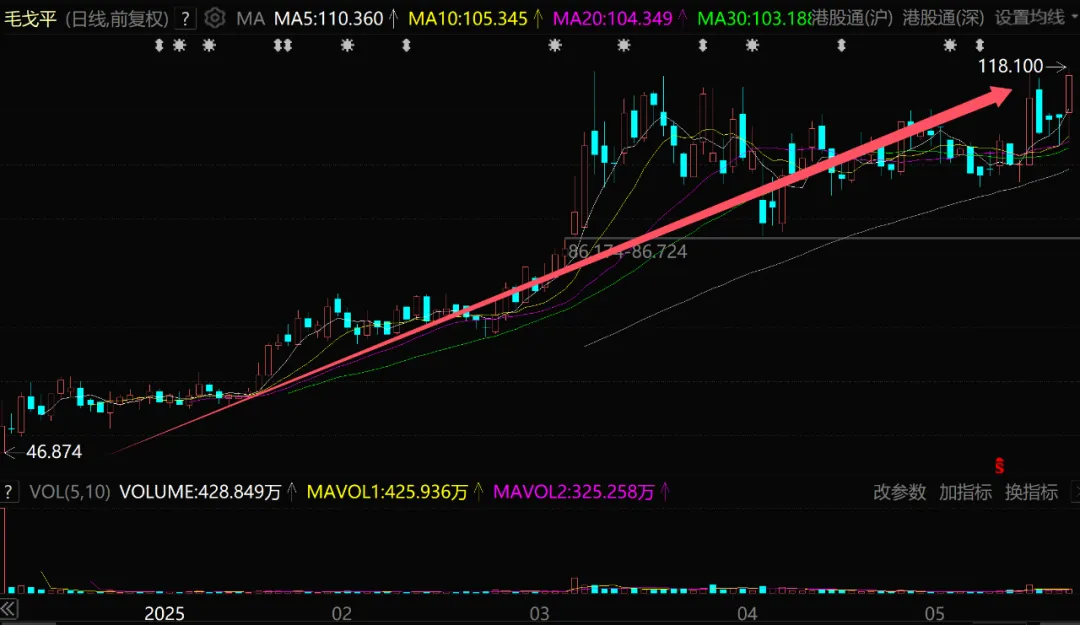The image size is (1080, 625).
Task: Click the arrow beside the 46.874 low label
Action: click(11, 452)
